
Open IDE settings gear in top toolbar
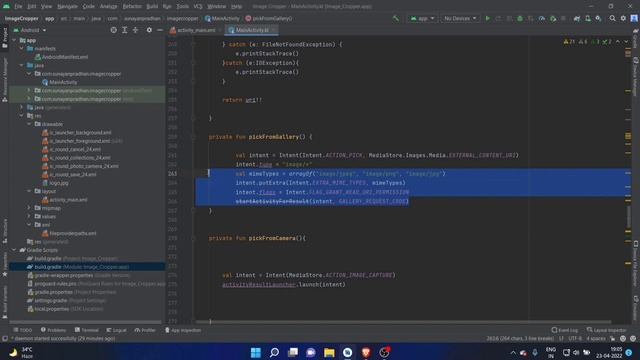tap(623, 18)
